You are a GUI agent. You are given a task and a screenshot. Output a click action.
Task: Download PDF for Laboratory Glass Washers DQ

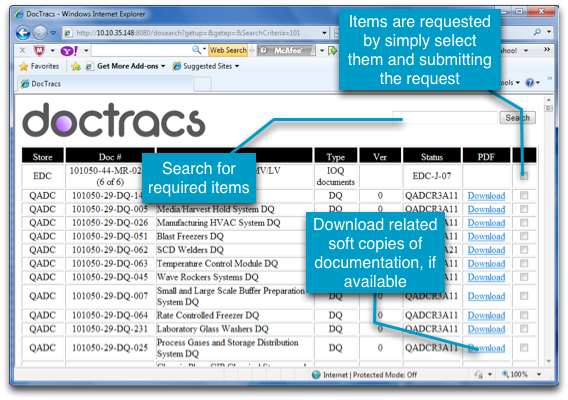(486, 329)
